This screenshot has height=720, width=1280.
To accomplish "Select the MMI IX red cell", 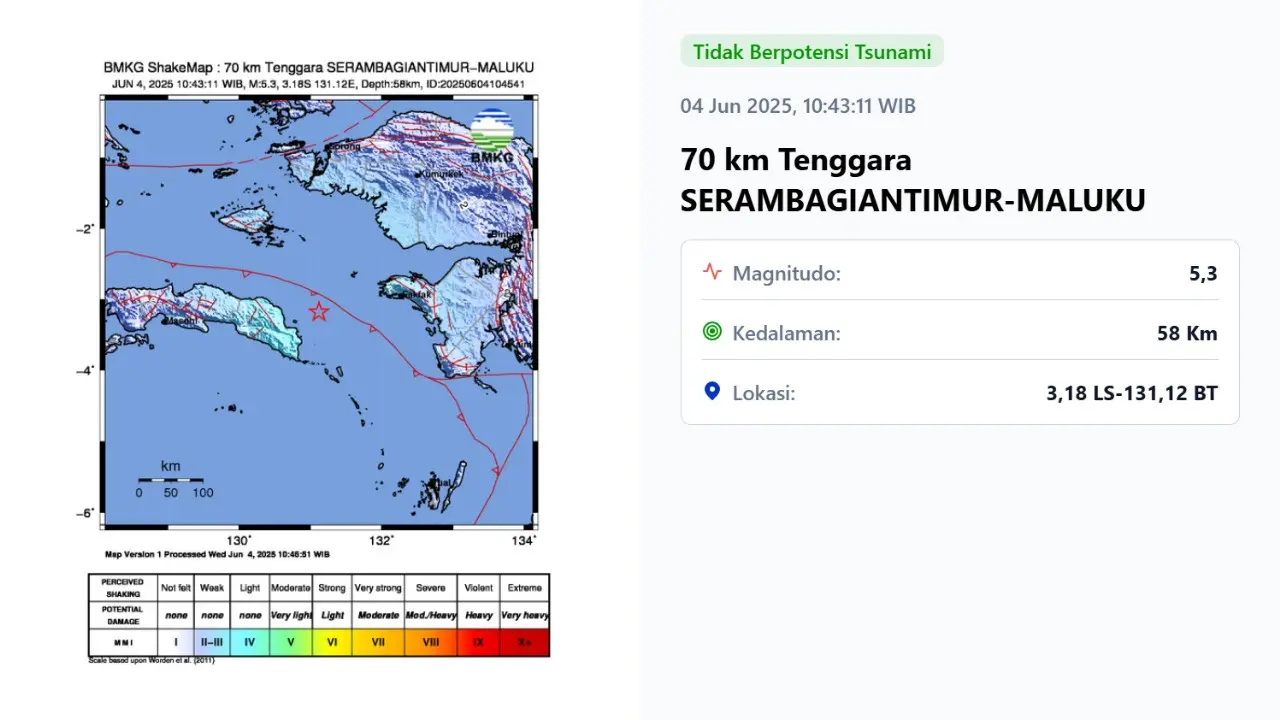I will [x=478, y=642].
